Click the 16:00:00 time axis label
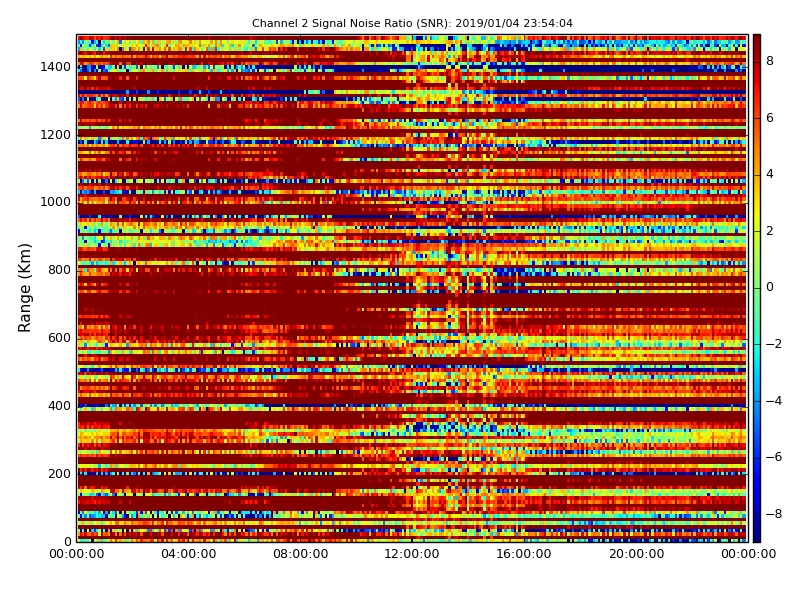 (524, 554)
